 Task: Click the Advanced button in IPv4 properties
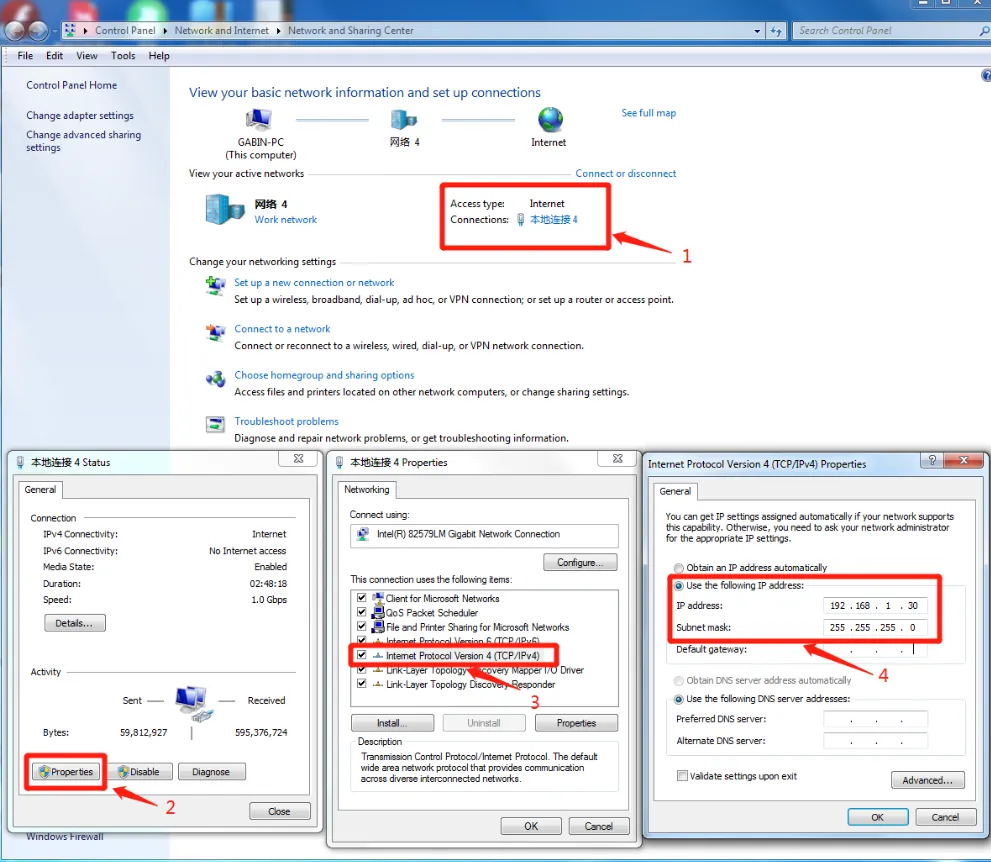927,780
